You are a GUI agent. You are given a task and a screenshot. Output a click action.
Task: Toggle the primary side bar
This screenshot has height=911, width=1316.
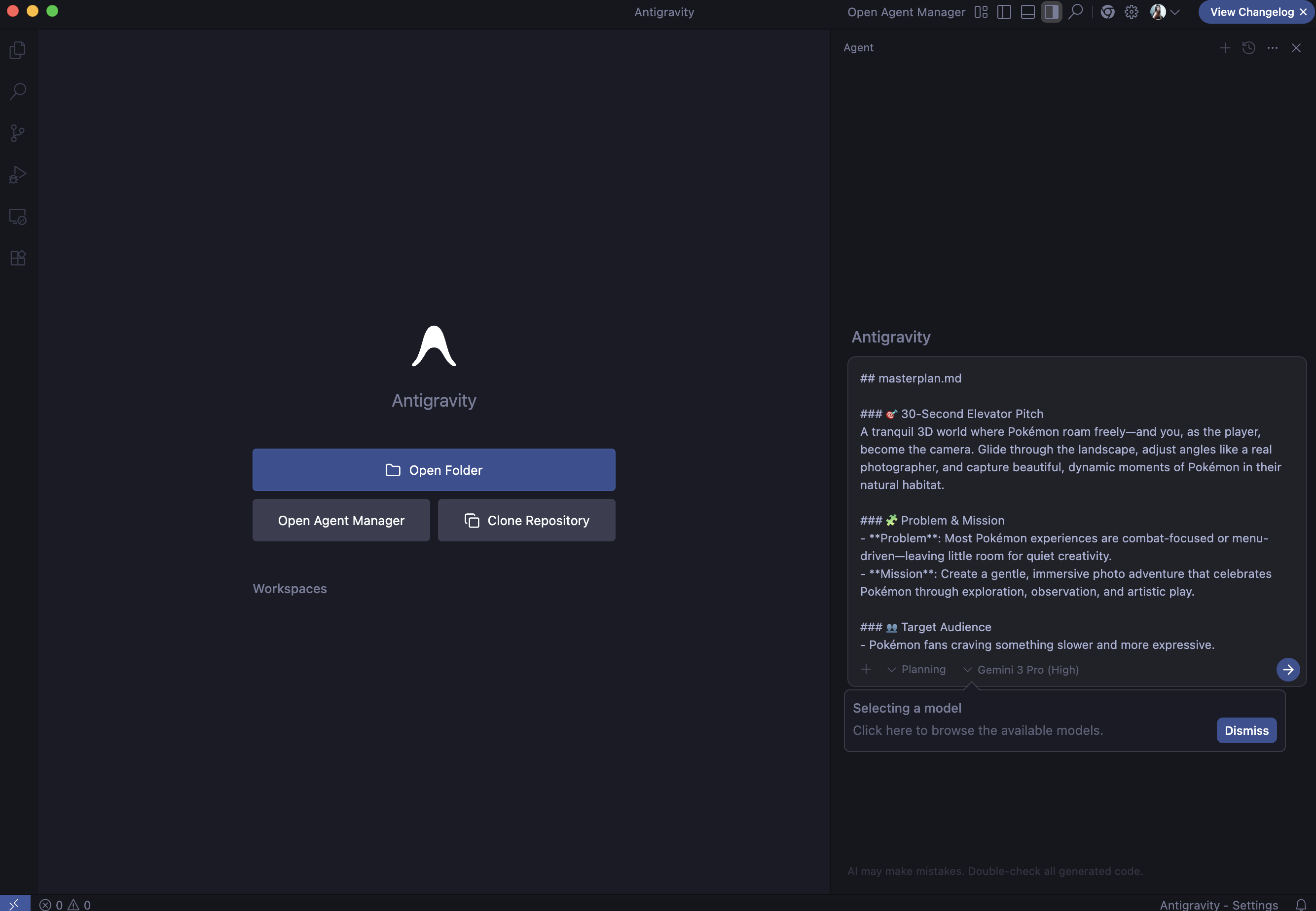[x=1004, y=12]
